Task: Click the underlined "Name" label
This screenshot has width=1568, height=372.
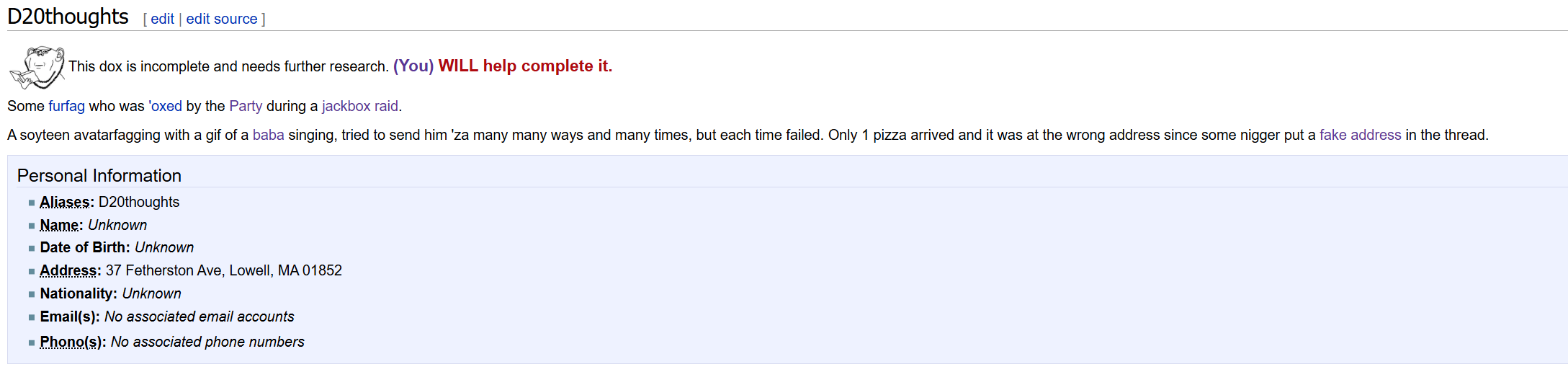Action: click(x=61, y=226)
